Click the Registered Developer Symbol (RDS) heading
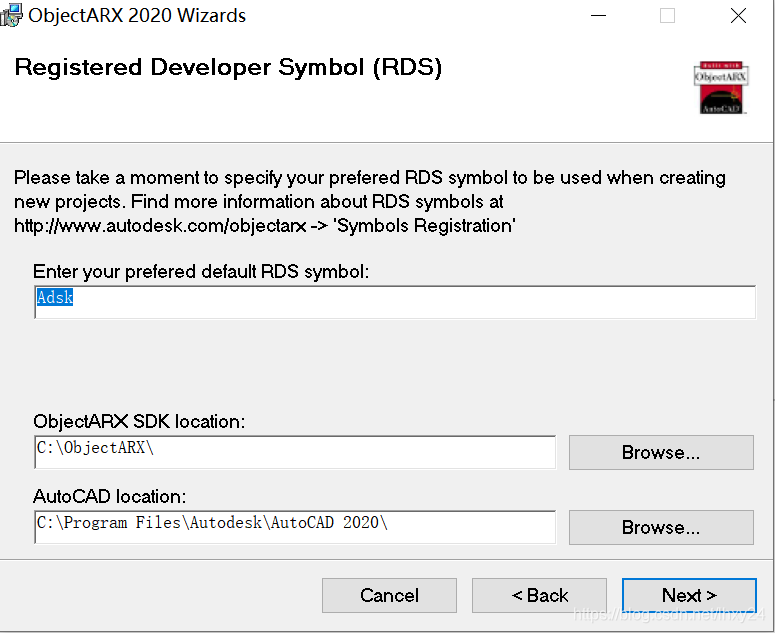775x633 pixels. pos(228,67)
